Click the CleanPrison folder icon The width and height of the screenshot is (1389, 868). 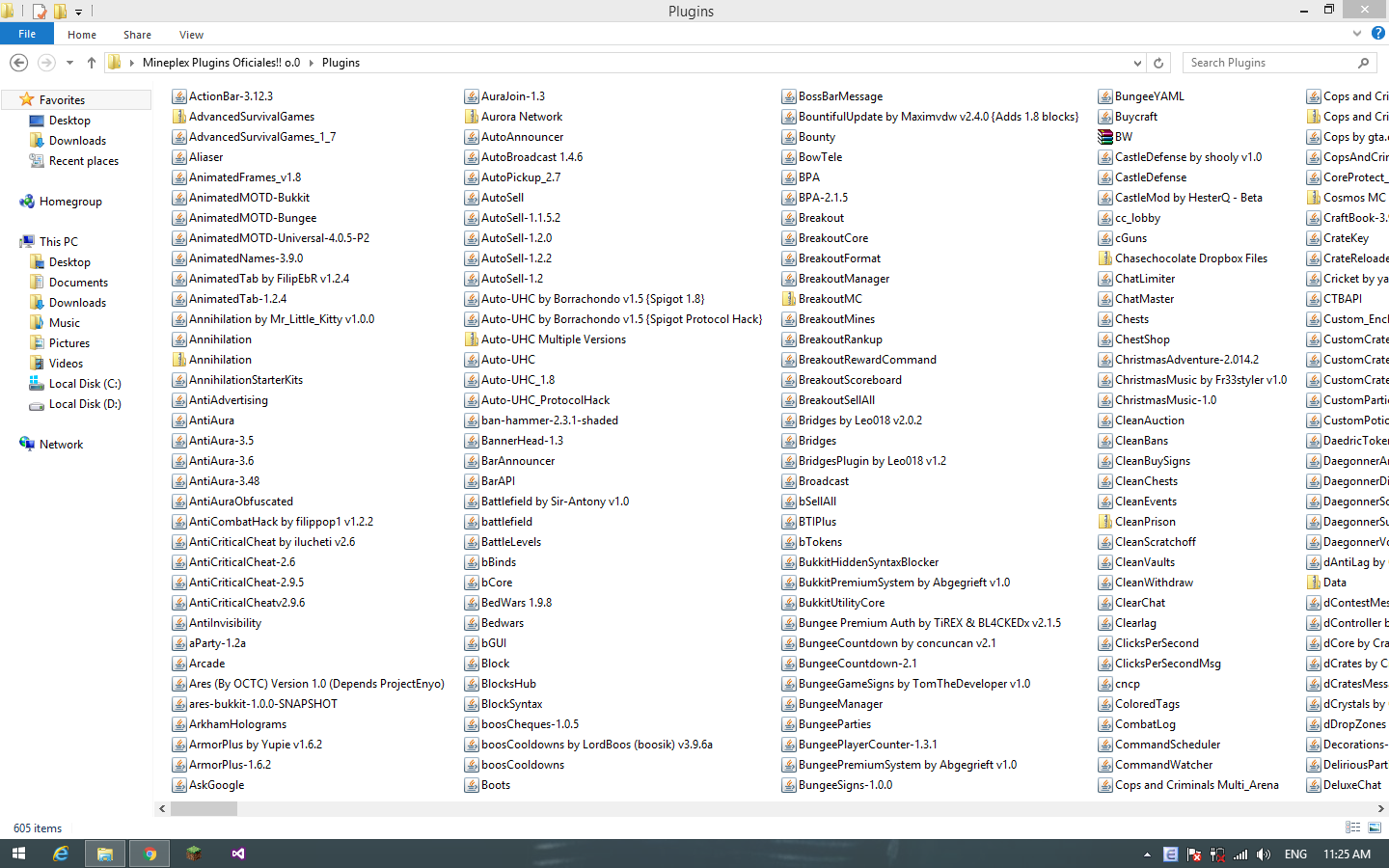[x=1105, y=522]
